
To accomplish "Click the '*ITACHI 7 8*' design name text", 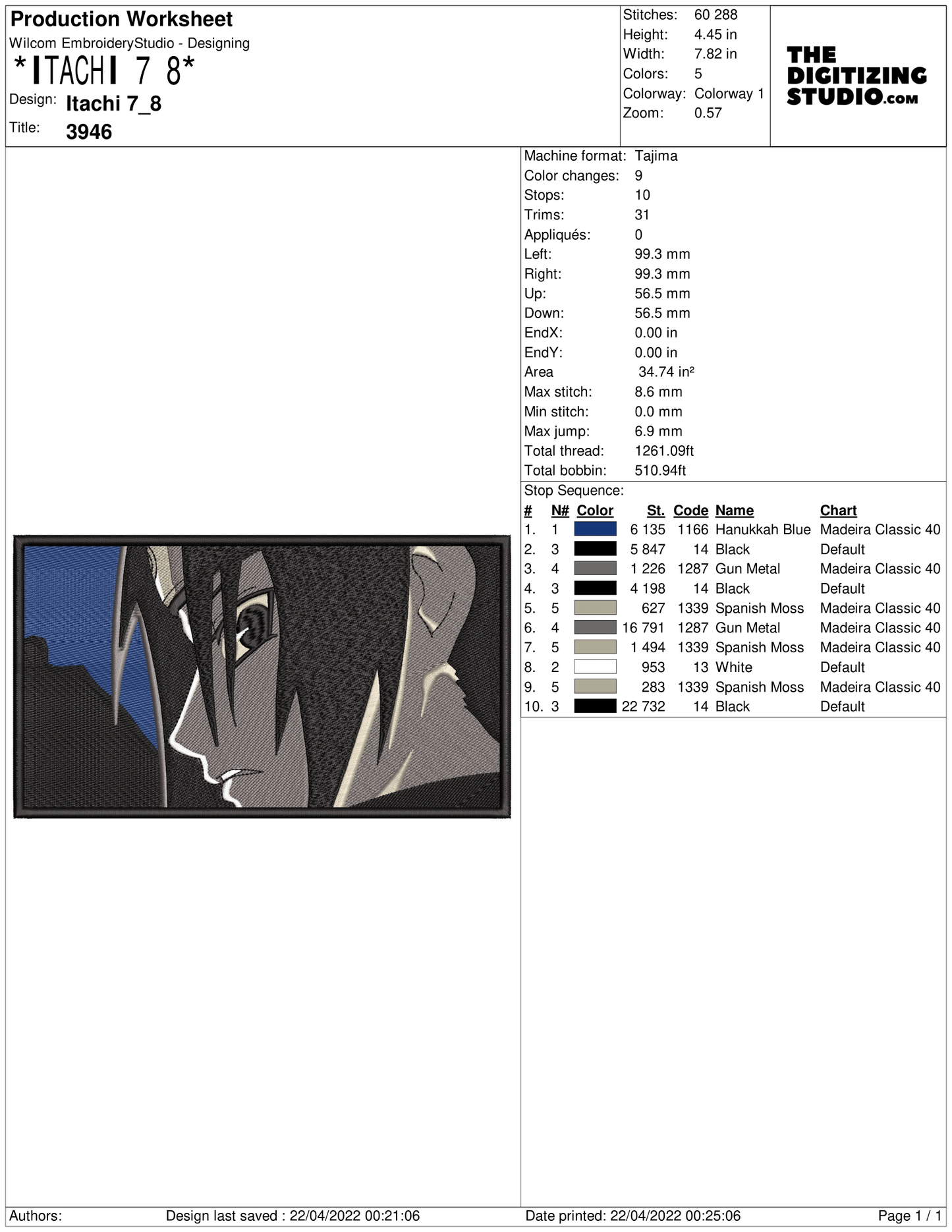I will coord(104,71).
